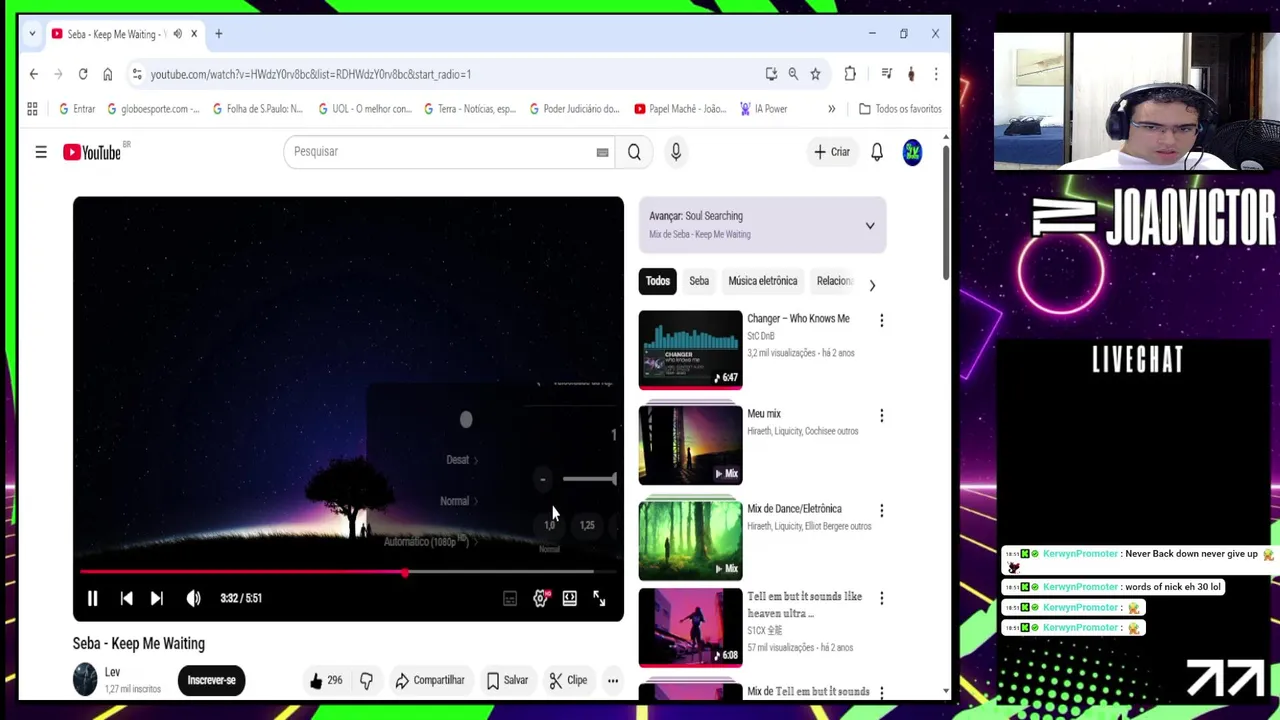Close the Seba - Keep Me Waiting tab
The width and height of the screenshot is (1280, 720).
[x=194, y=34]
